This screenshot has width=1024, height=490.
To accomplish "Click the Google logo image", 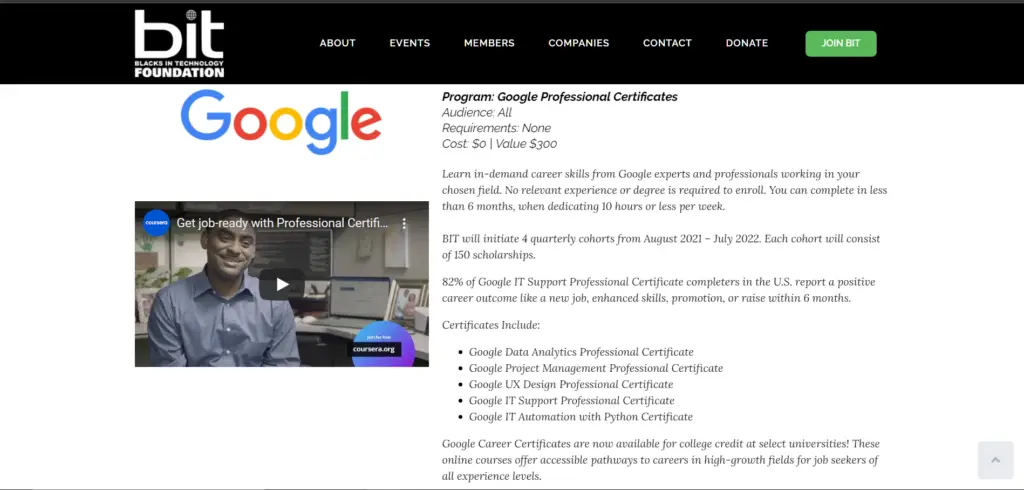I will pyautogui.click(x=281, y=122).
